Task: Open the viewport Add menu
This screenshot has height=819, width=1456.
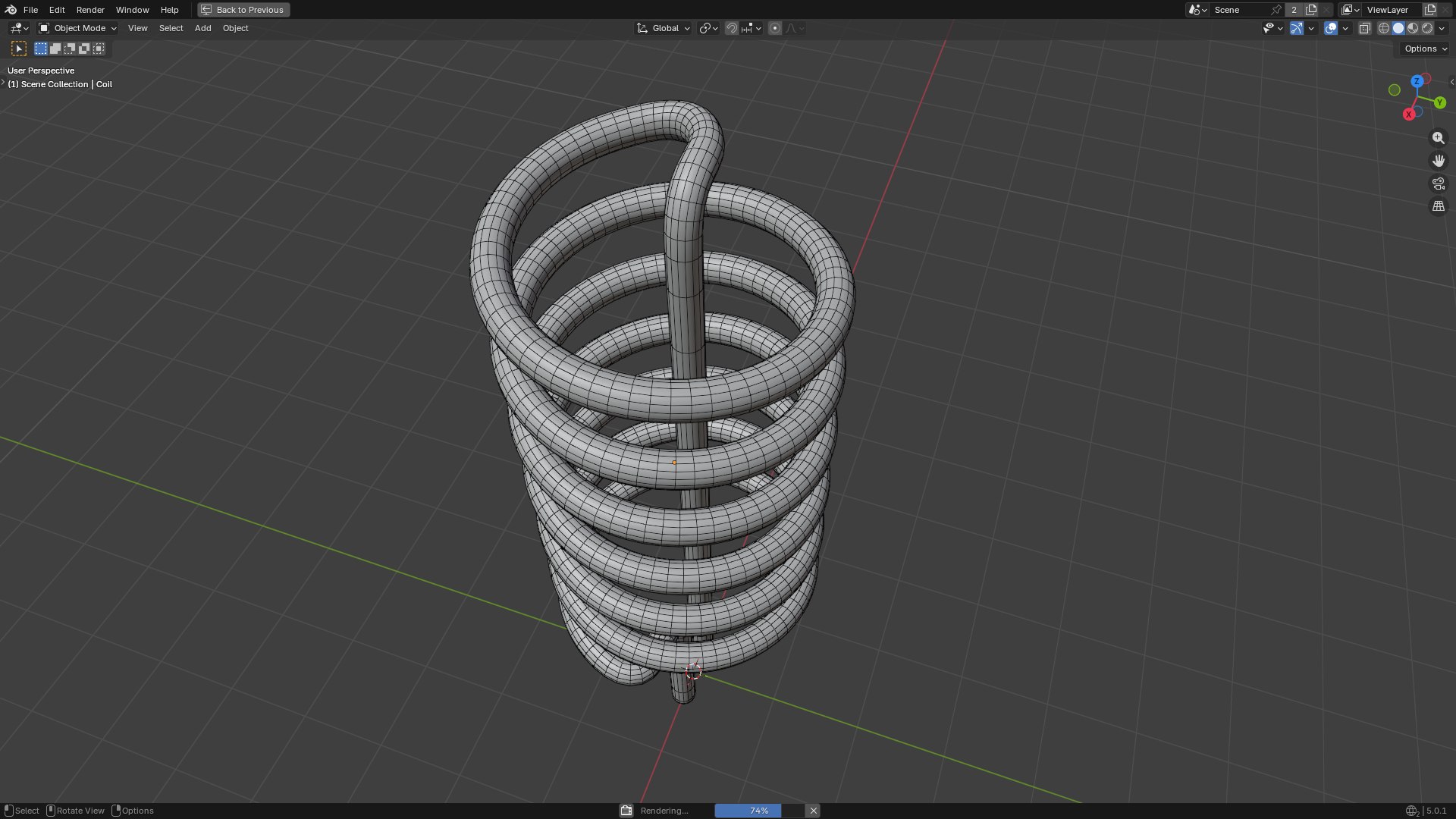Action: (202, 28)
